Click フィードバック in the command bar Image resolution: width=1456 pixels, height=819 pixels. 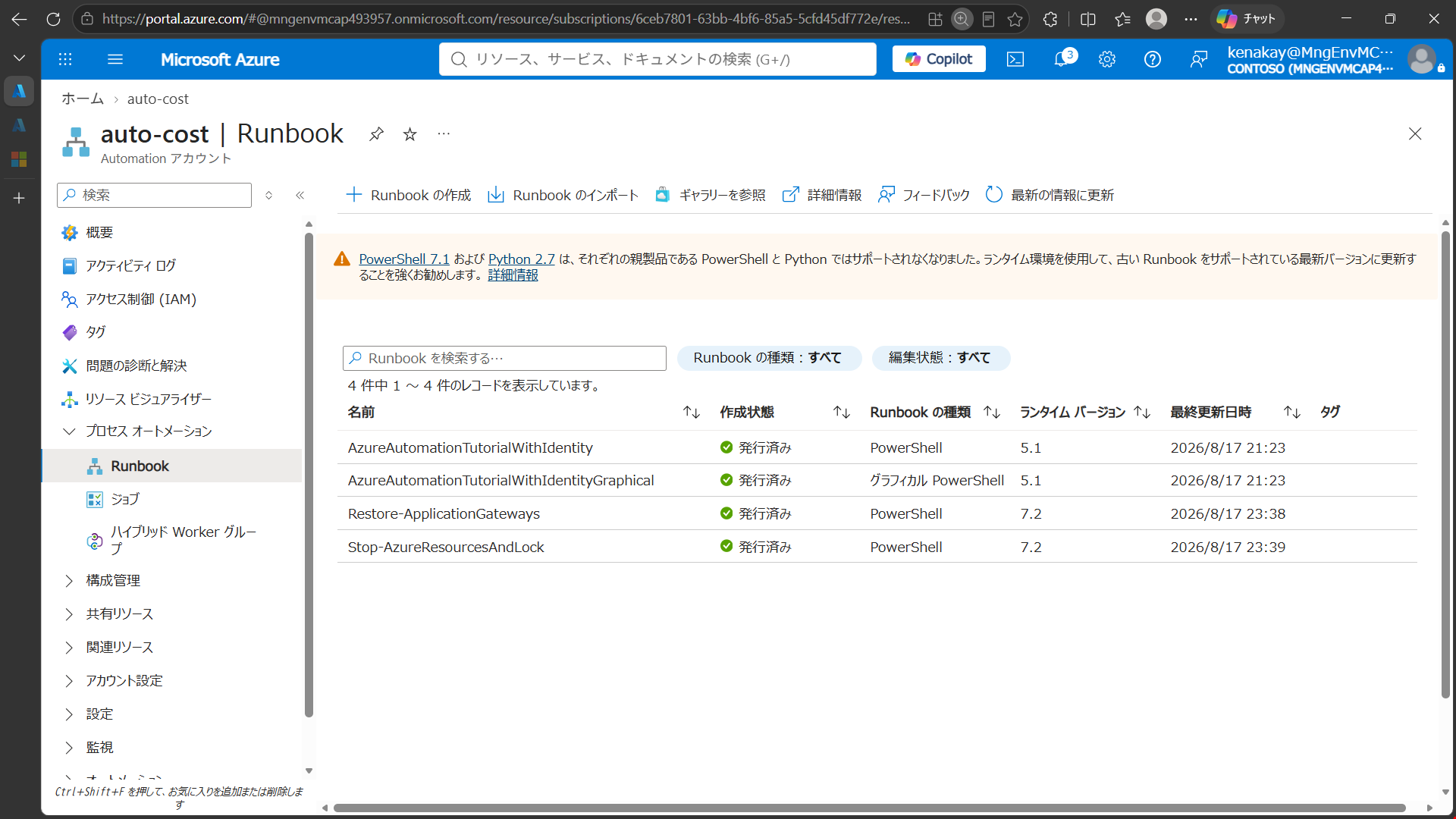pyautogui.click(x=924, y=195)
